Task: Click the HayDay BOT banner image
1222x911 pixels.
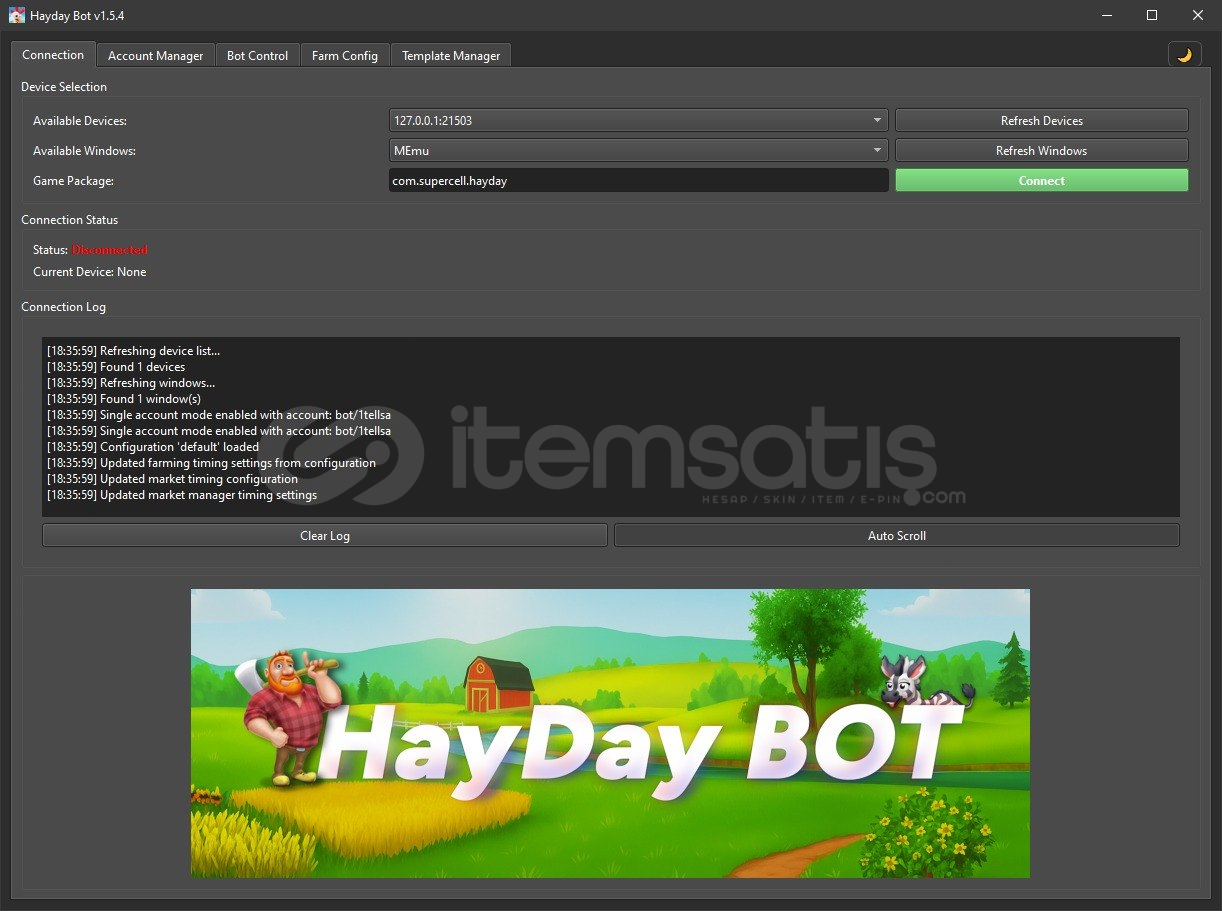Action: coord(610,733)
